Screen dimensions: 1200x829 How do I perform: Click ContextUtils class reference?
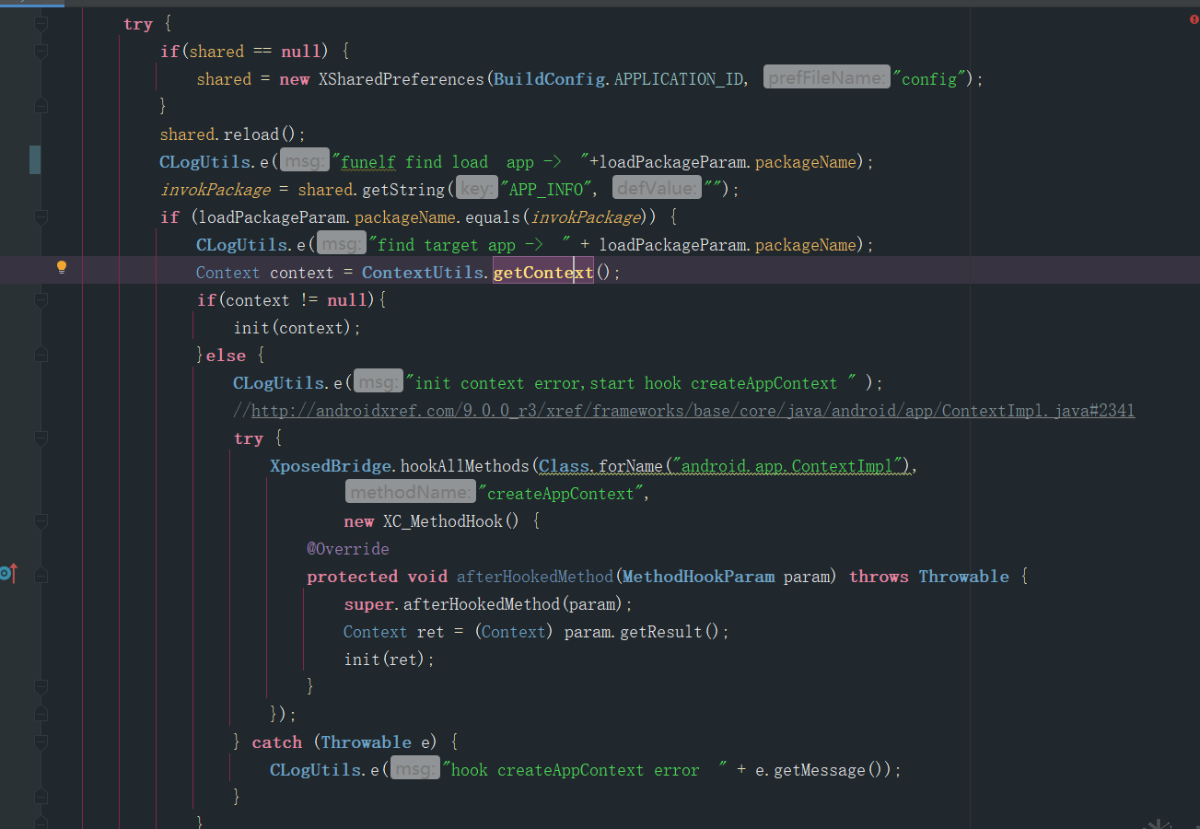[x=424, y=272]
